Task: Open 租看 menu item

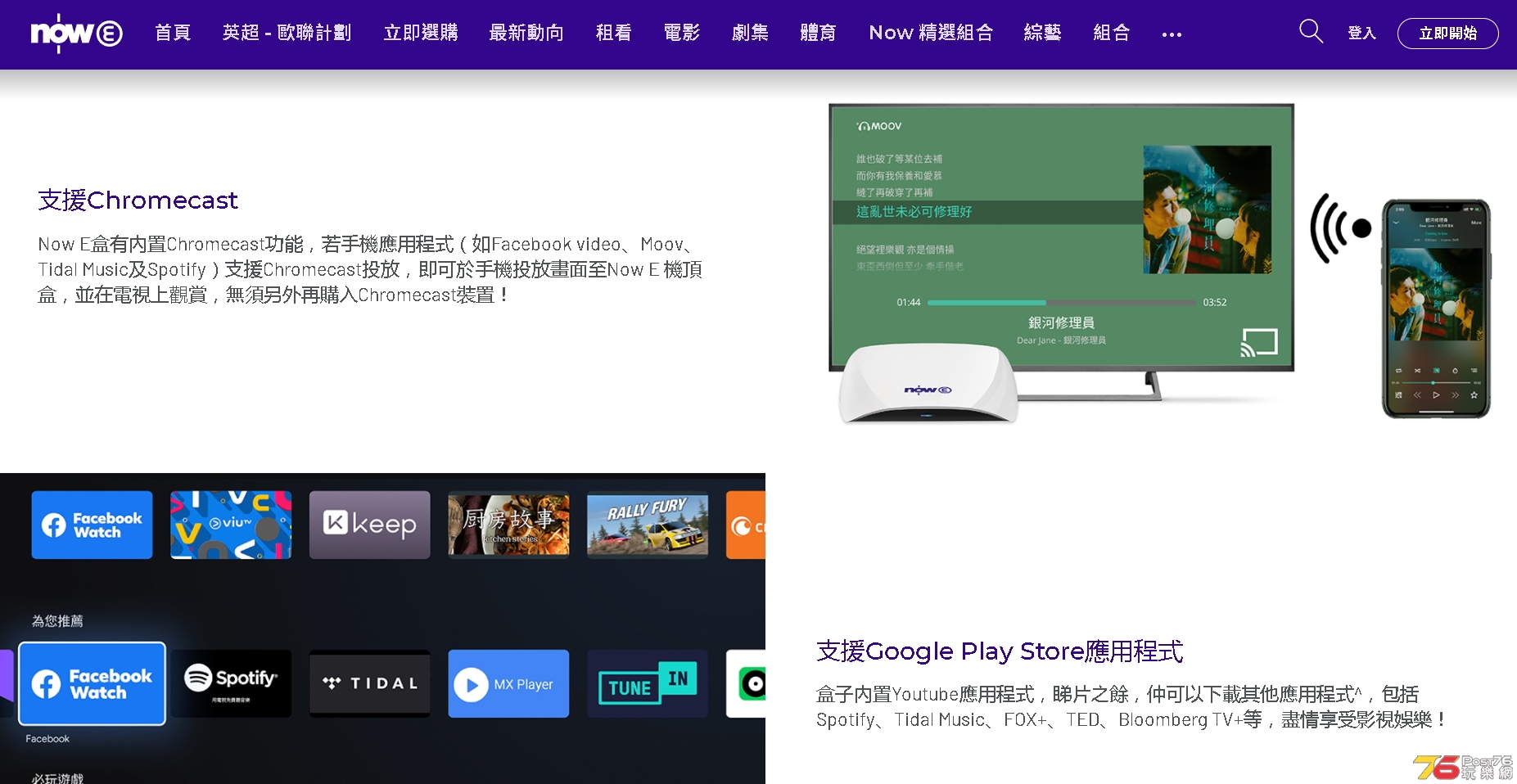Action: 613,33
